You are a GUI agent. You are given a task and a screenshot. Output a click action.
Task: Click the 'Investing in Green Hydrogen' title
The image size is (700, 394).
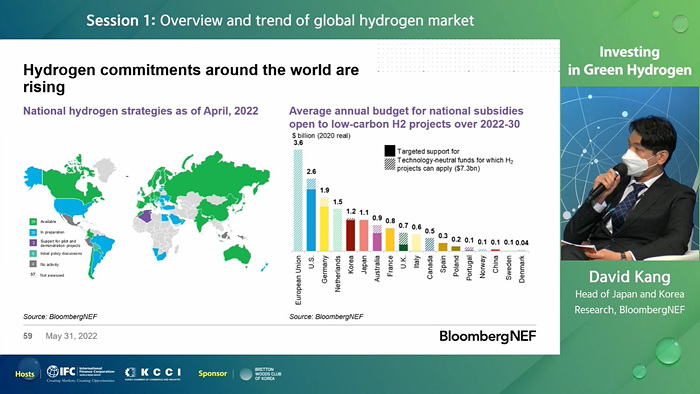click(x=629, y=61)
